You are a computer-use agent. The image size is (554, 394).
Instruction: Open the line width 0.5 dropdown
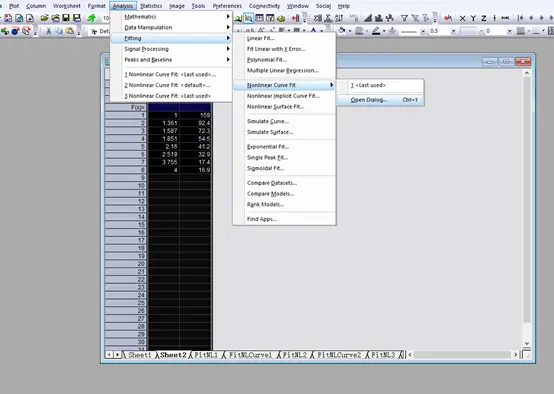[x=453, y=31]
